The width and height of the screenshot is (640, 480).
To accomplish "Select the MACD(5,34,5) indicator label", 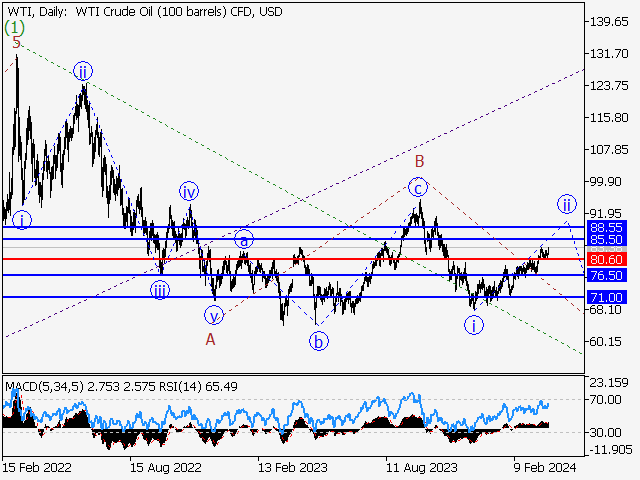I will point(45,386).
